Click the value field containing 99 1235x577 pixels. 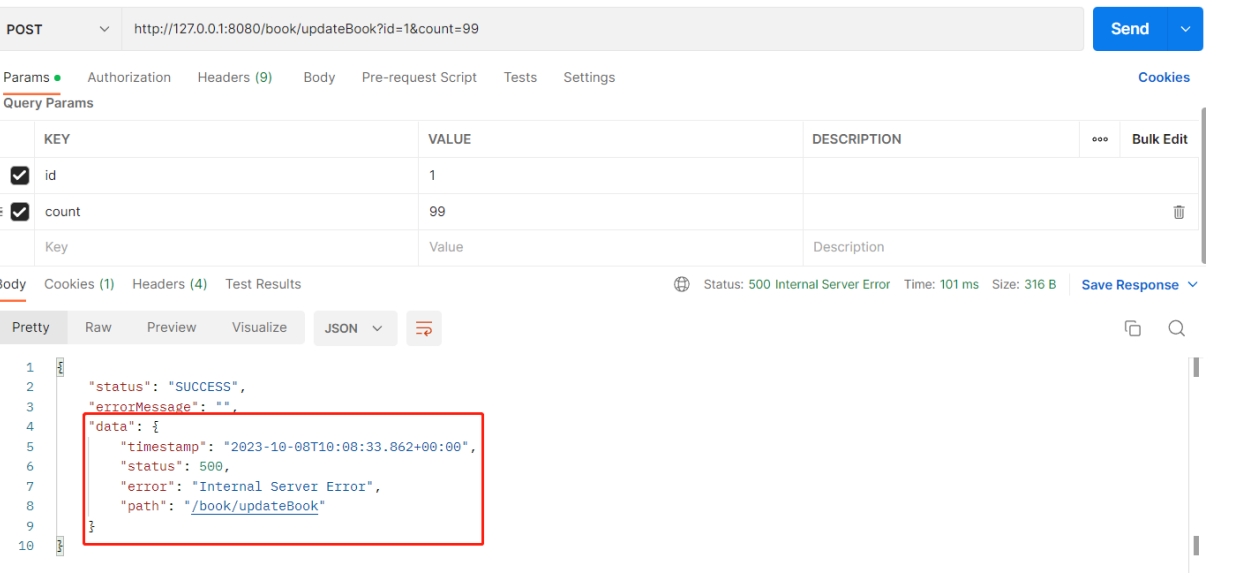click(610, 212)
